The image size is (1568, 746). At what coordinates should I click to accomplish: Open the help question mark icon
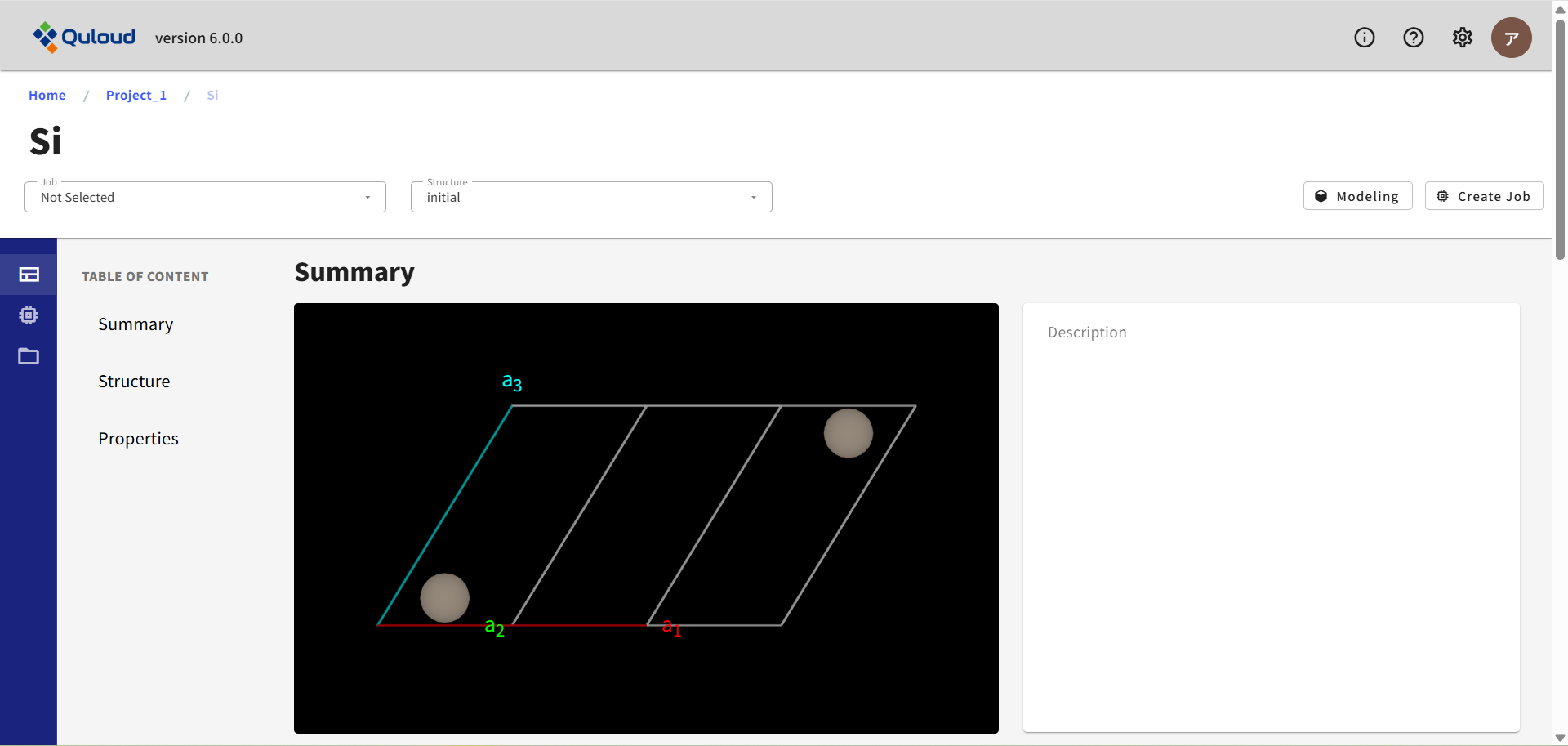point(1413,38)
